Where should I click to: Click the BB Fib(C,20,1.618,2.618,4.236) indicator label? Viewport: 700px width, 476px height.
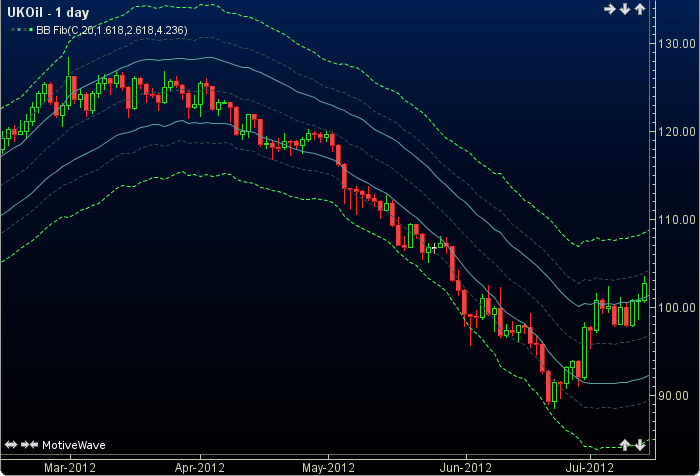pyautogui.click(x=112, y=30)
